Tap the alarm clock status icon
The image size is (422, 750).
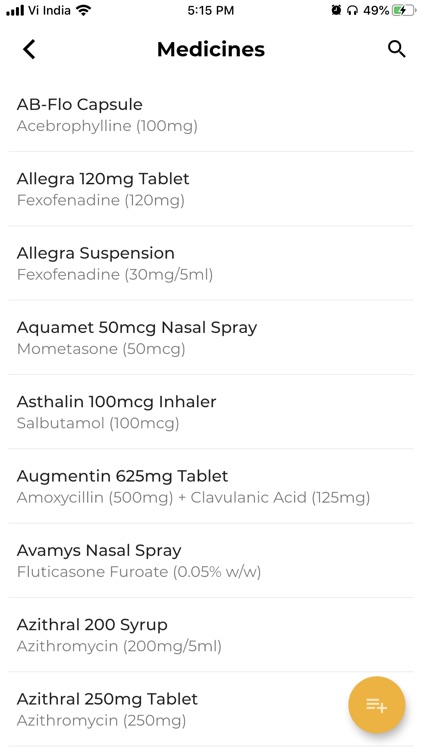(336, 10)
